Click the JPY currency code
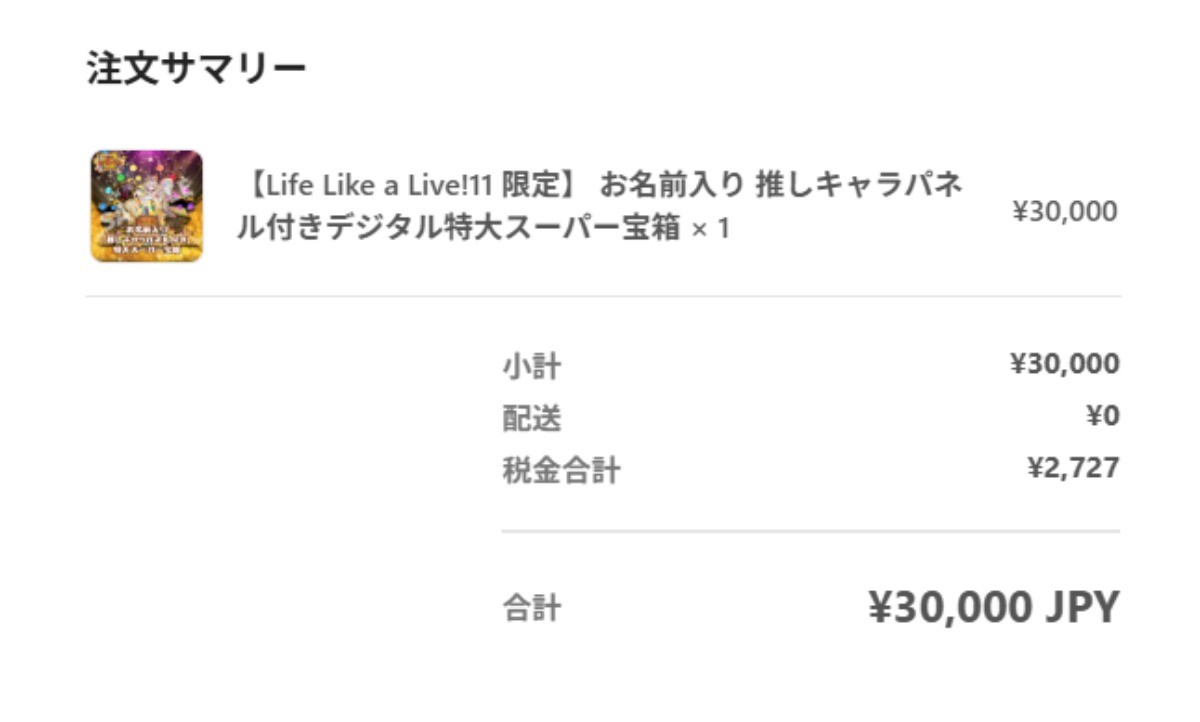The image size is (1200, 722). 1082,607
